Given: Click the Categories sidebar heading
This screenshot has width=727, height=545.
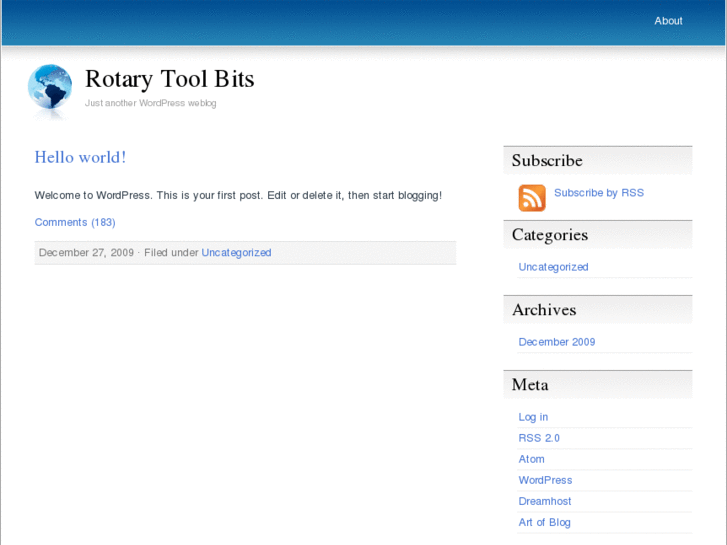Looking at the screenshot, I should click(x=550, y=235).
